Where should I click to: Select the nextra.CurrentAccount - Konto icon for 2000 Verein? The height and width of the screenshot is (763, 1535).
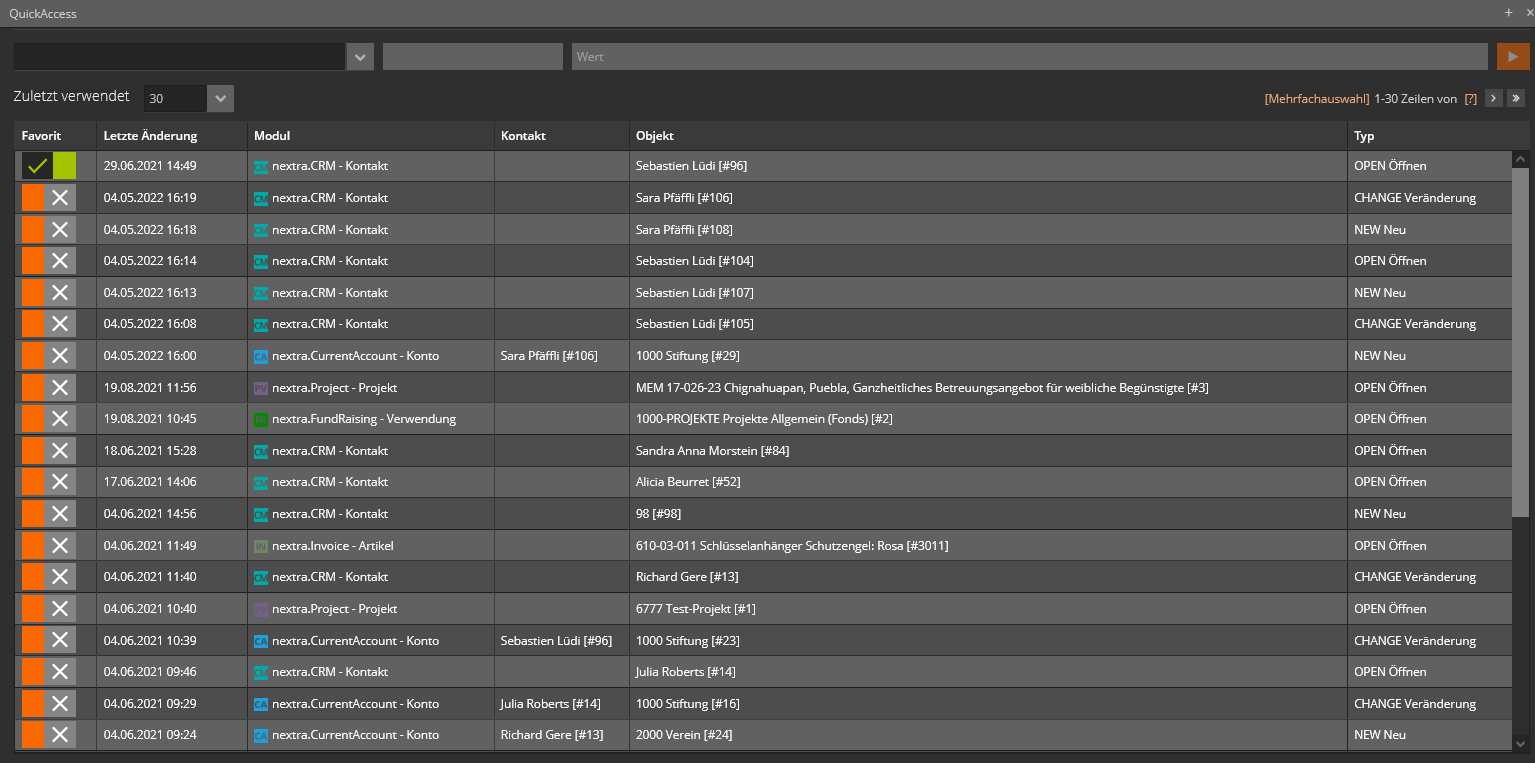[x=261, y=734]
